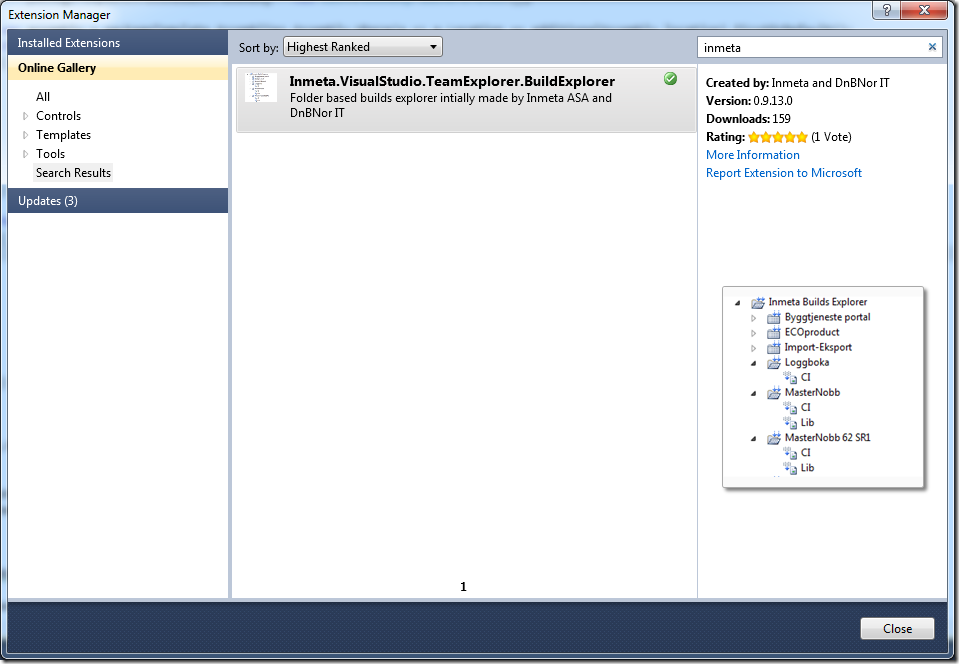Screen dimensions: 959x664
Task: Click the five-star rating icons
Action: [x=778, y=137]
